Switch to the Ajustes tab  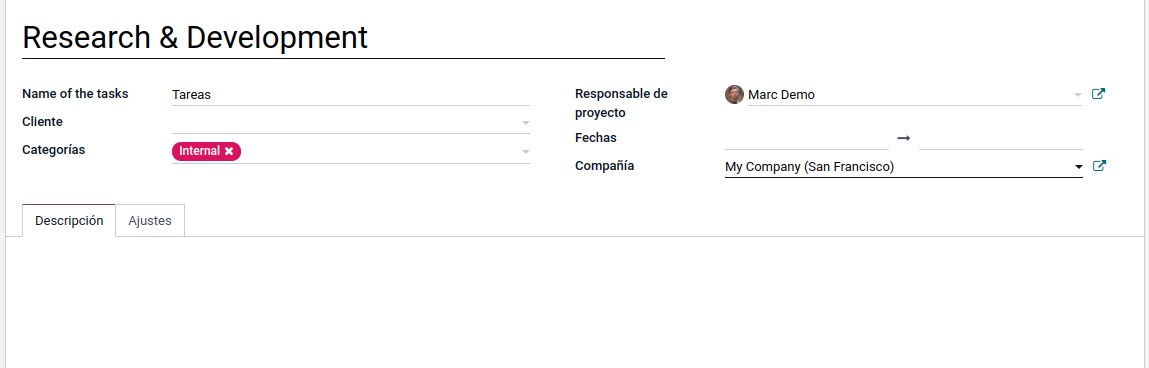149,221
